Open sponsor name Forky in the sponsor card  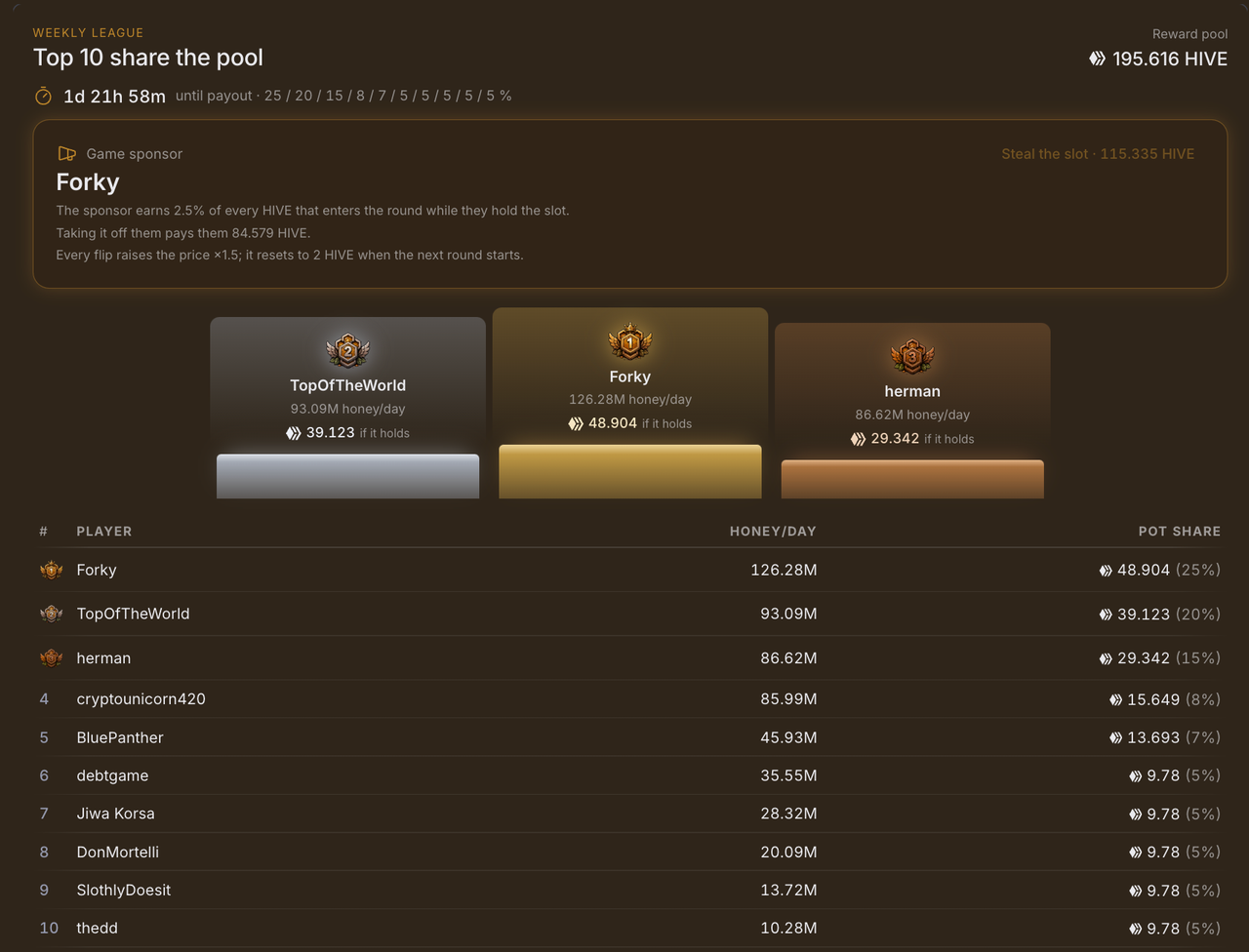pos(88,182)
